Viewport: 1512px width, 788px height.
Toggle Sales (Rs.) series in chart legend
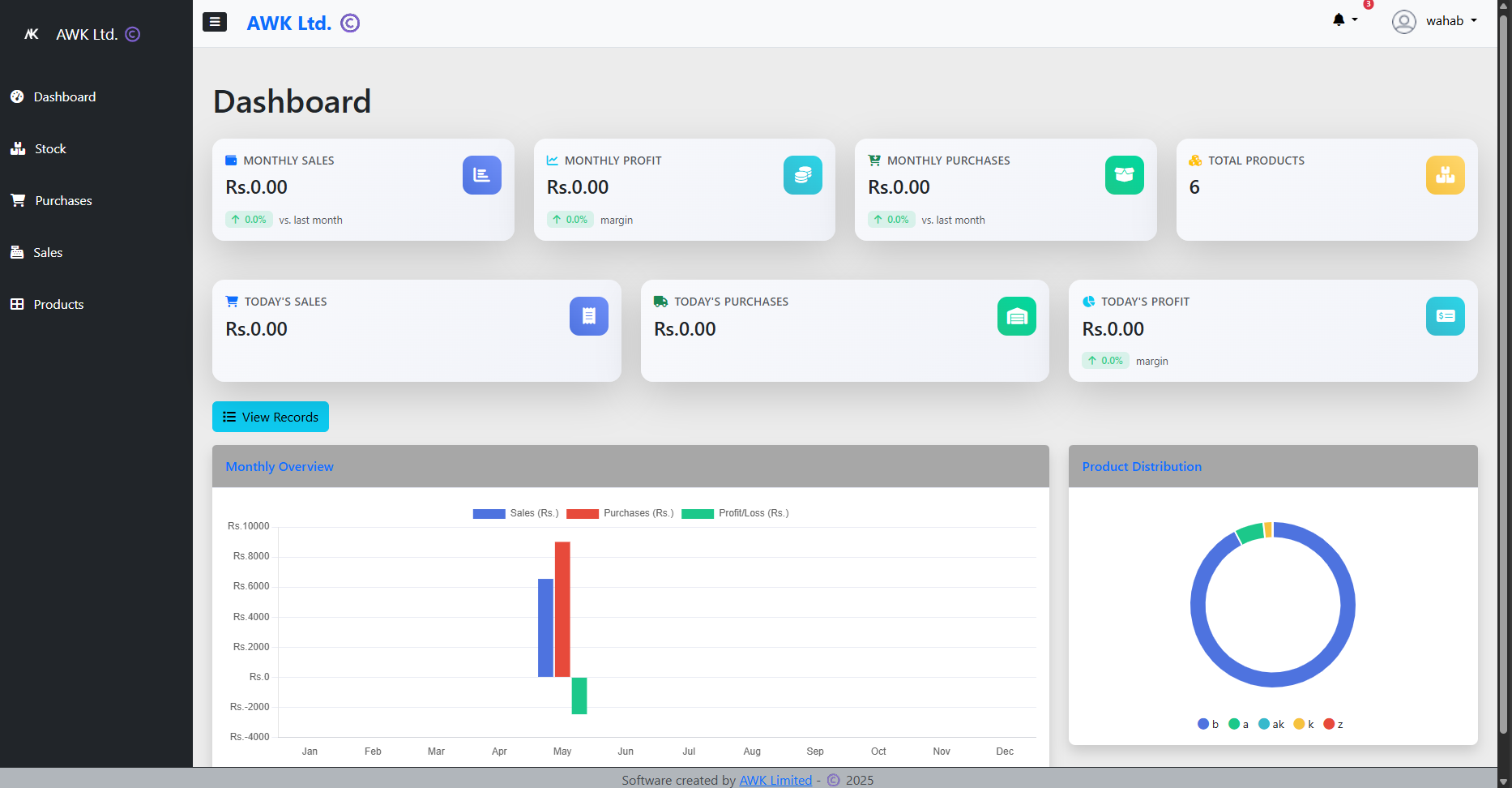coord(516,513)
